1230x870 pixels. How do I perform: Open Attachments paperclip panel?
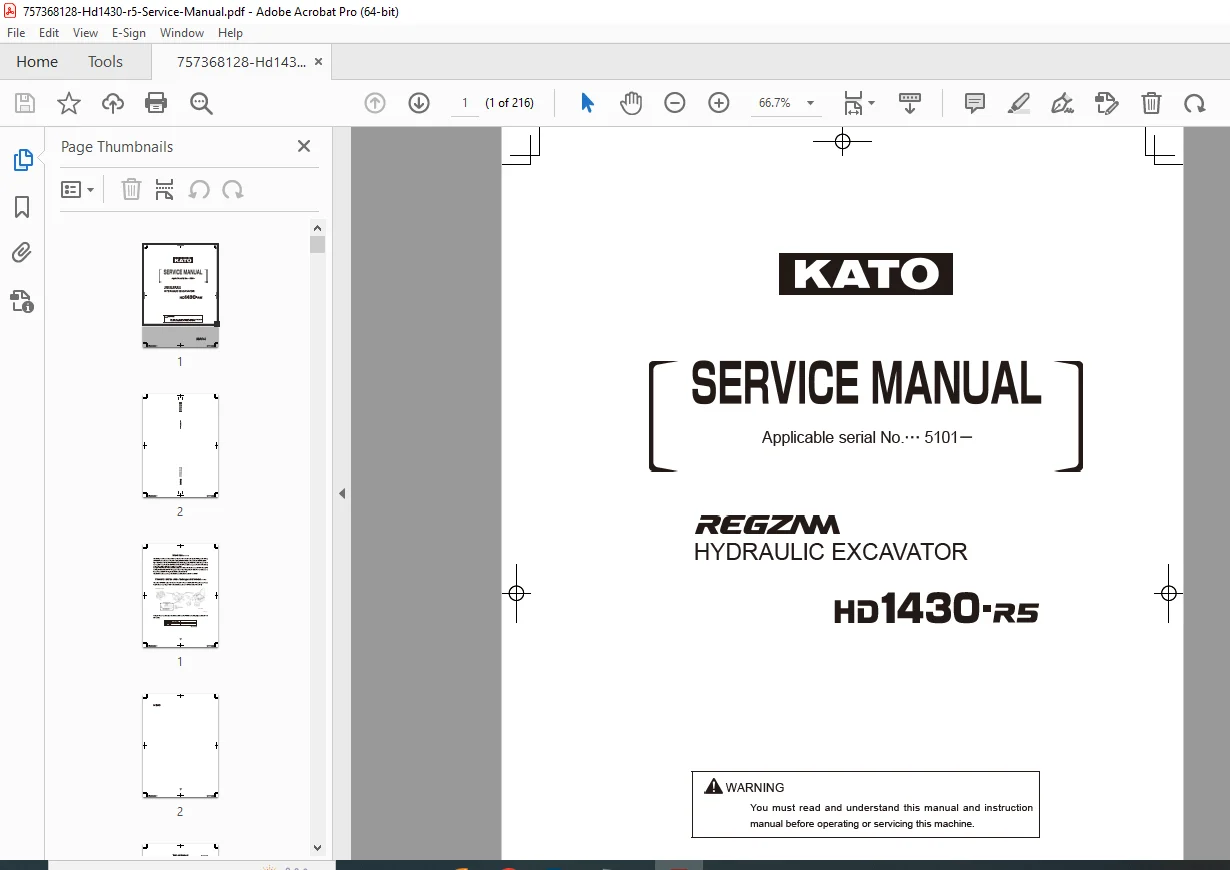[22, 252]
